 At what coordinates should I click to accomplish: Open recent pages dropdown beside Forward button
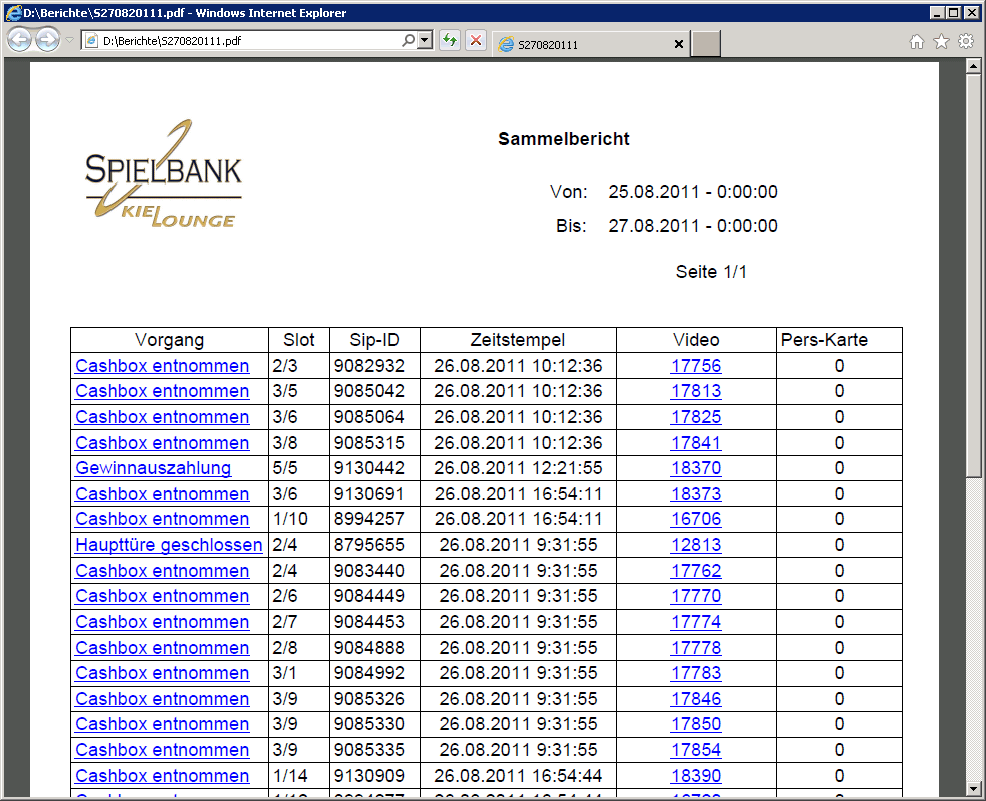[x=69, y=41]
